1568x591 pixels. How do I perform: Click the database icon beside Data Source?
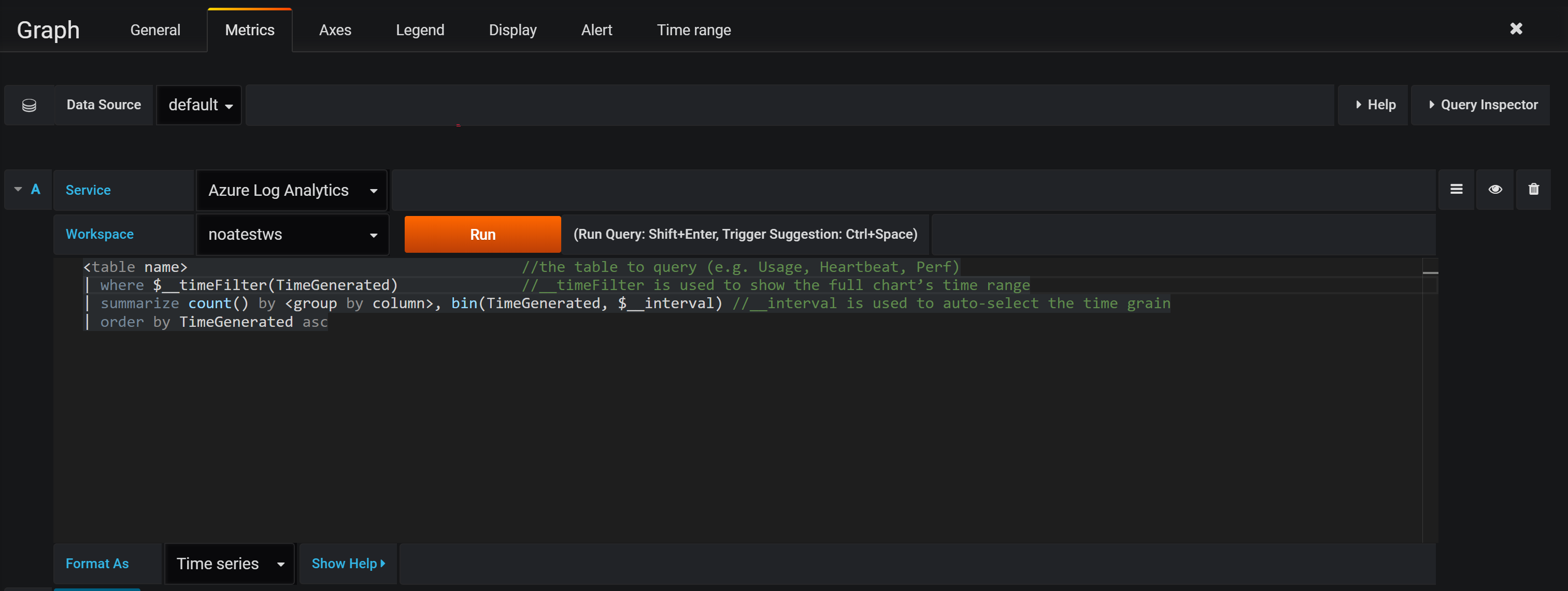coord(29,105)
